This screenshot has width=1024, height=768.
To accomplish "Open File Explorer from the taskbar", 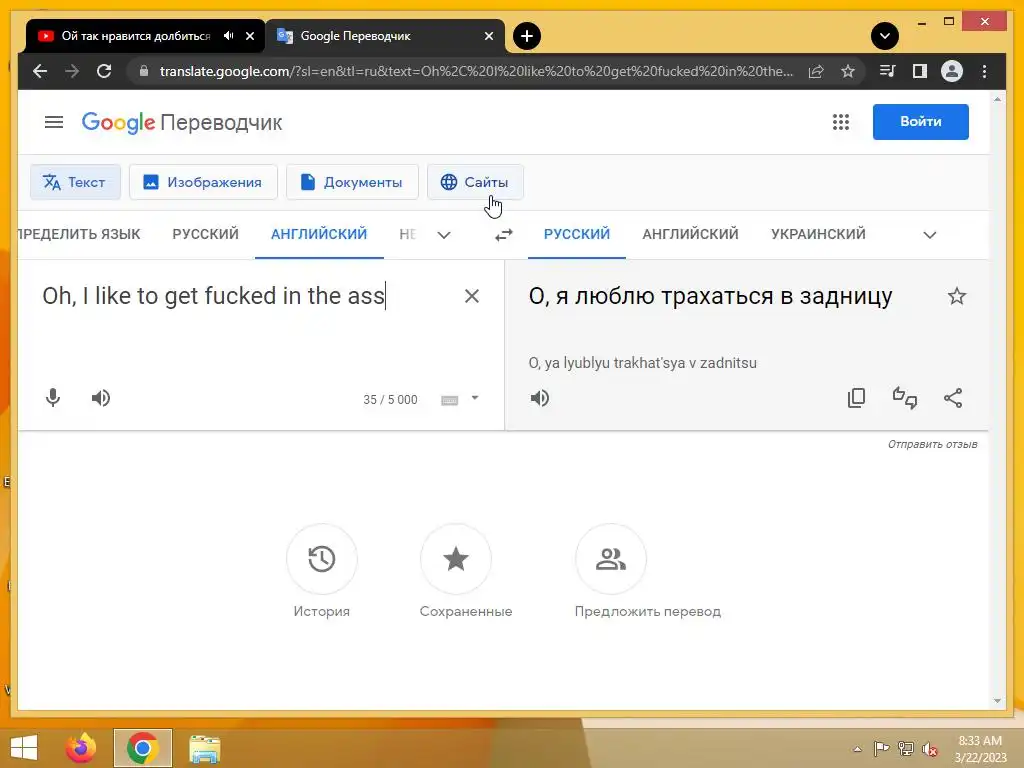I will [204, 748].
